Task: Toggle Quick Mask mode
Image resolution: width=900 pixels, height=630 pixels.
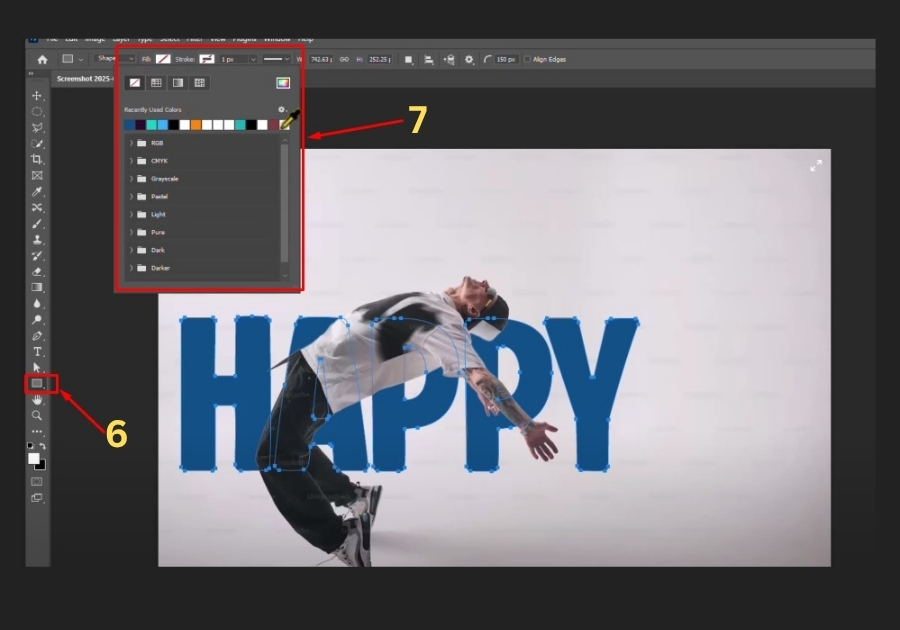Action: (x=37, y=482)
